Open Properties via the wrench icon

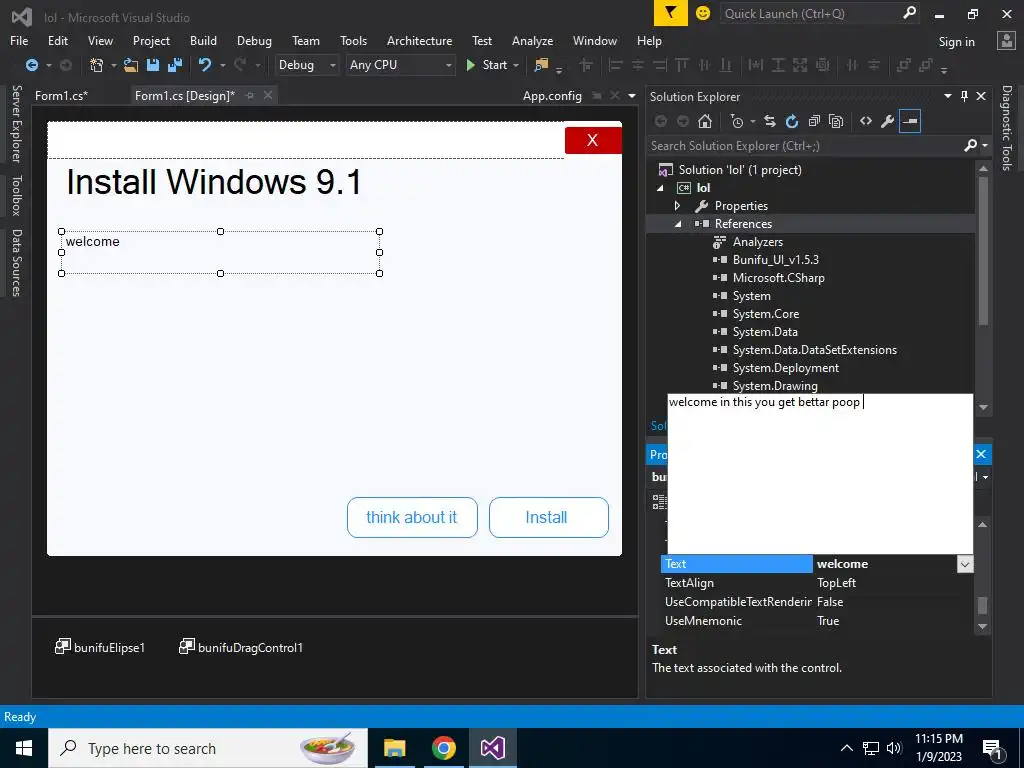click(888, 121)
